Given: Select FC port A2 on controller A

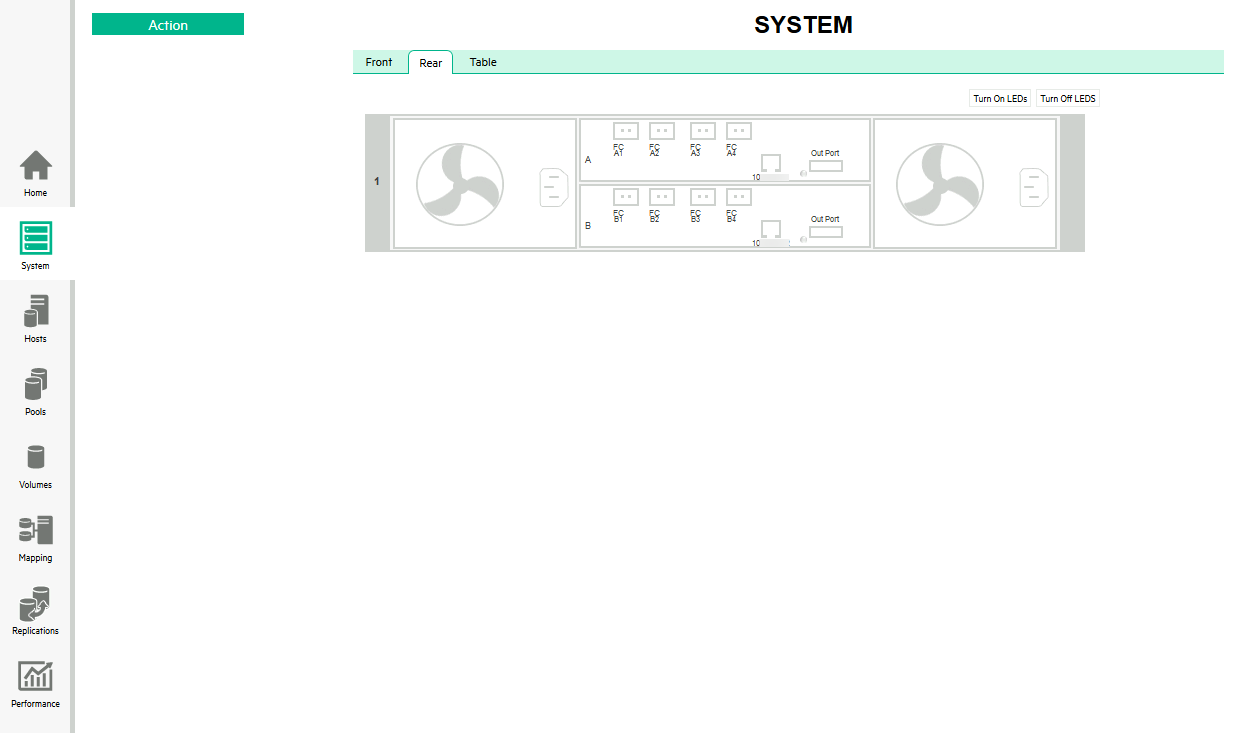Looking at the screenshot, I should 662,131.
